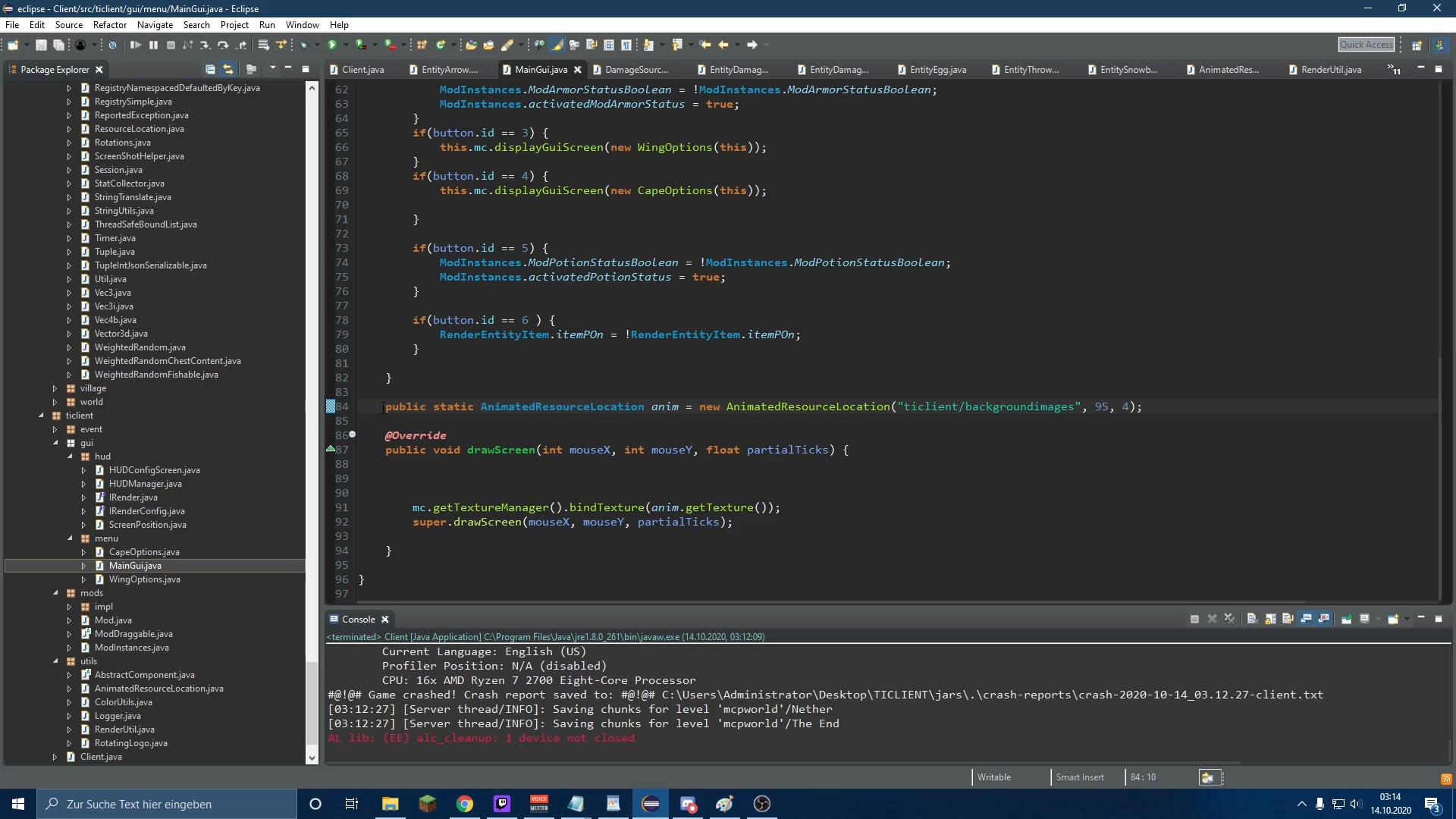The image size is (1456, 819).
Task: Click the Remove All Terminated Launches icon
Action: pos(1229,619)
